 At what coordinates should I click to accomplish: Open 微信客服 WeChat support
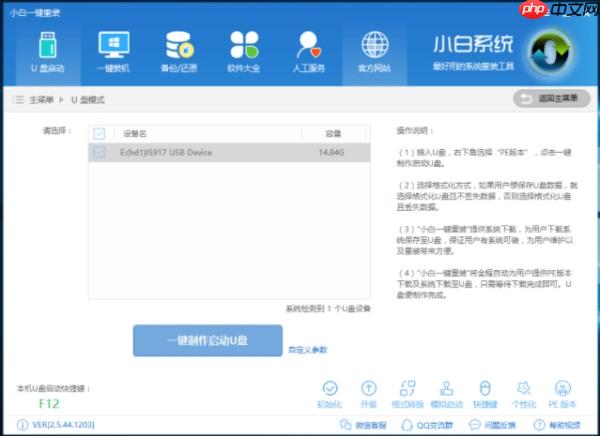point(363,425)
